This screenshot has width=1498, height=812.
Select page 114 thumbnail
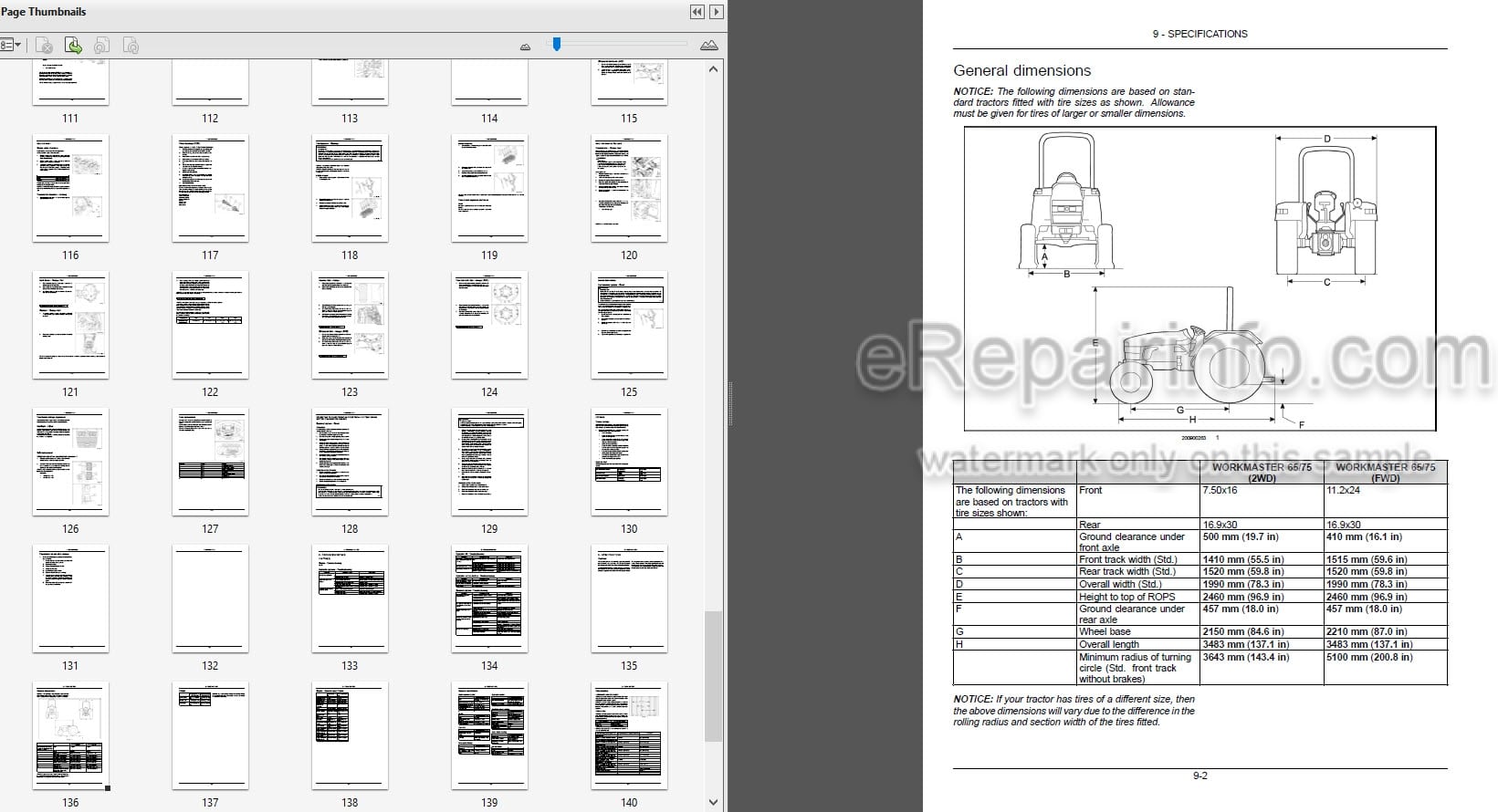[489, 84]
